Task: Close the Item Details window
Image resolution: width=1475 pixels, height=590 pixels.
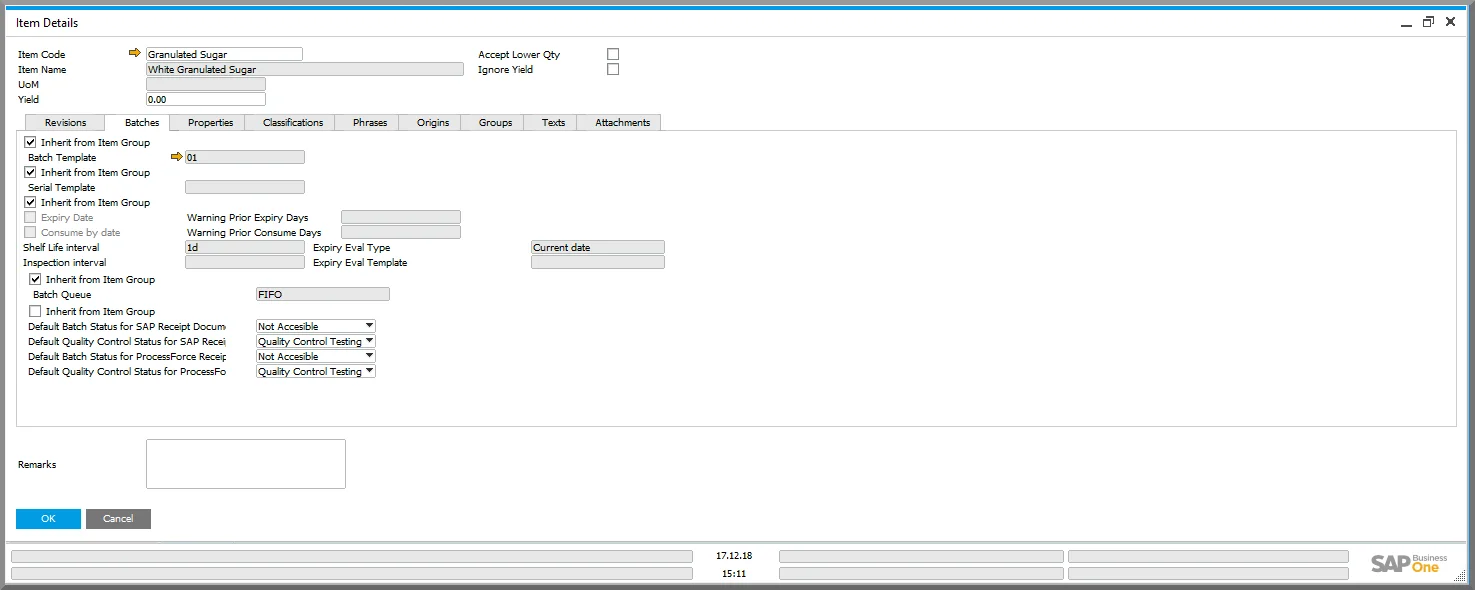Action: pos(1450,22)
